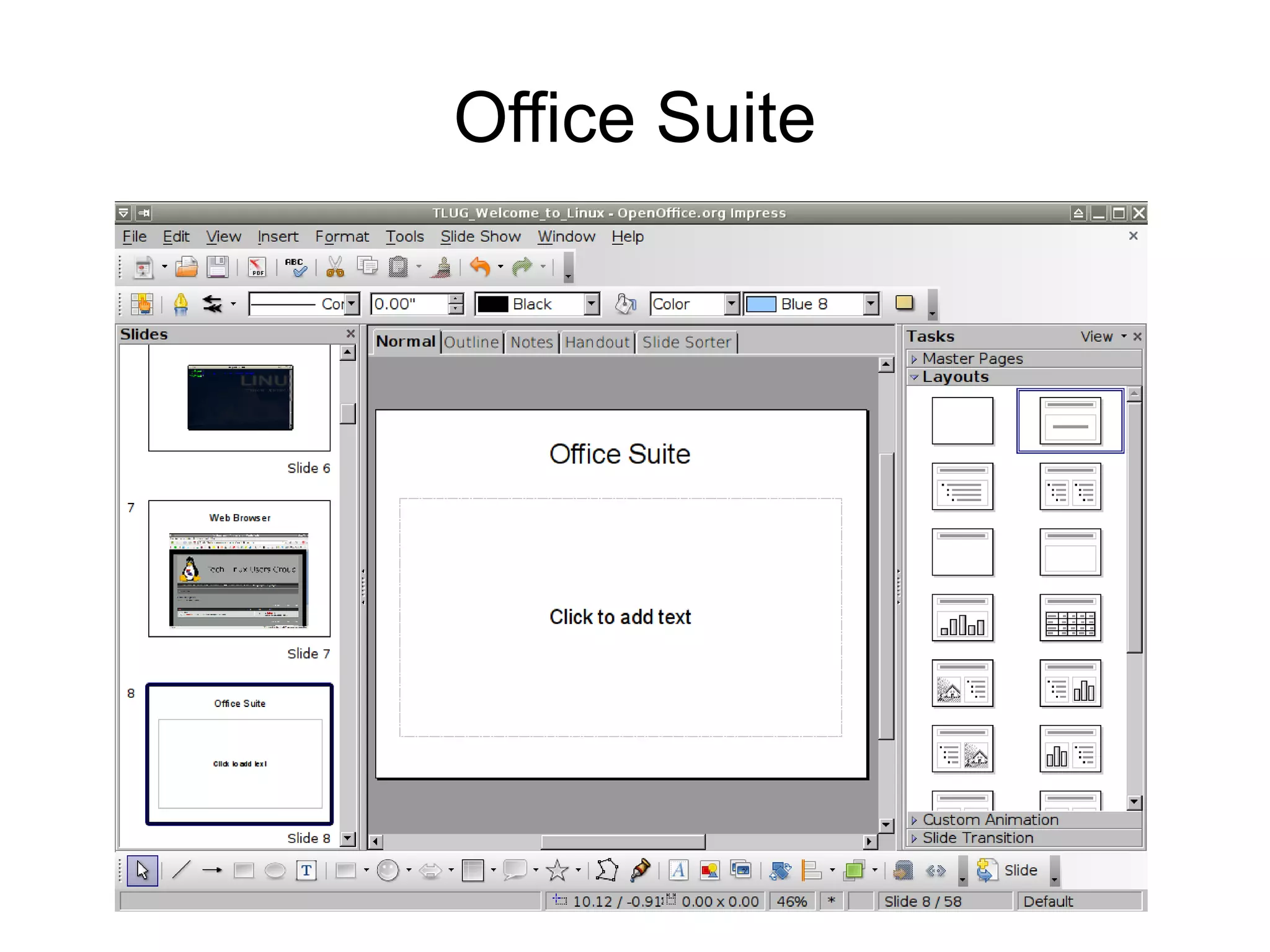Toggle Edit Points mode
Screen dimensions: 1270x952
click(607, 871)
